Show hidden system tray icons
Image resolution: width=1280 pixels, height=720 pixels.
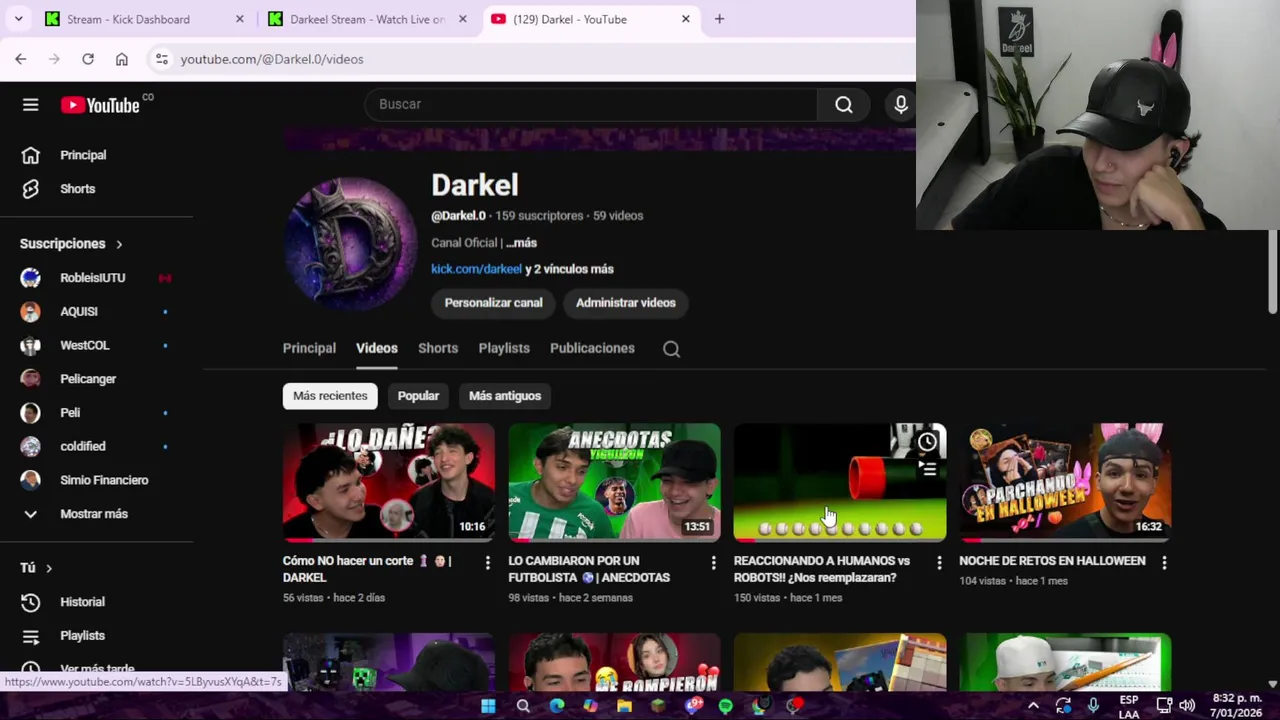1033,706
